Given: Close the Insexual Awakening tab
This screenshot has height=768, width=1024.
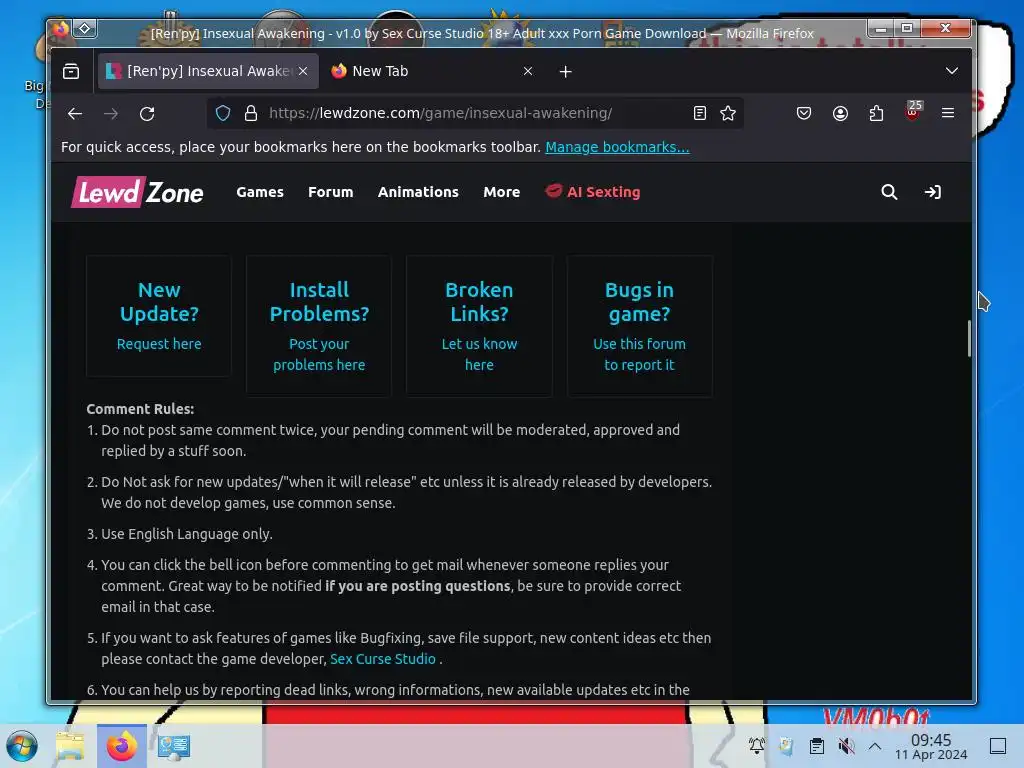Looking at the screenshot, I should (x=303, y=71).
